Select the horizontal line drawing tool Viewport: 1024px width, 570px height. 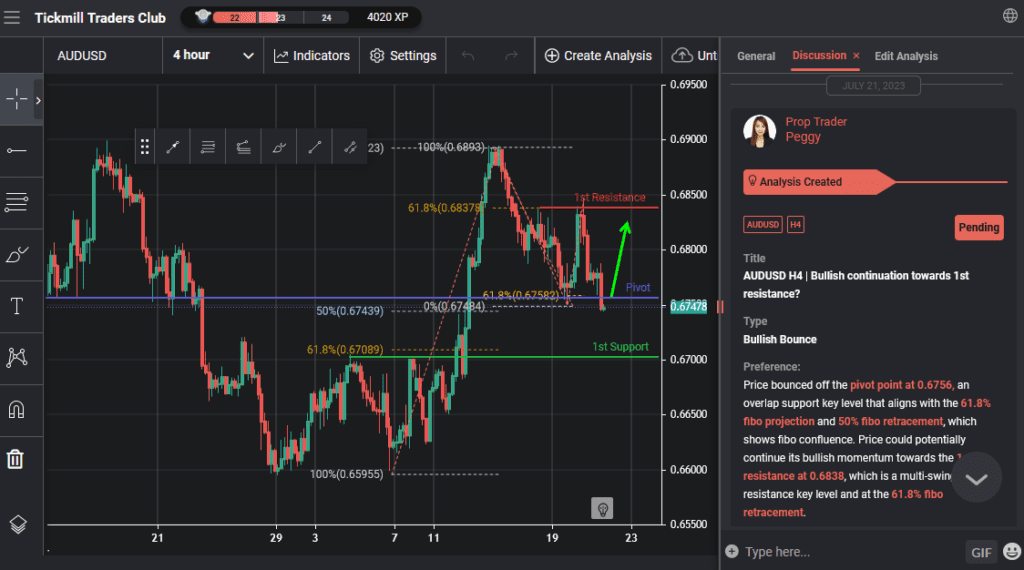point(17,151)
